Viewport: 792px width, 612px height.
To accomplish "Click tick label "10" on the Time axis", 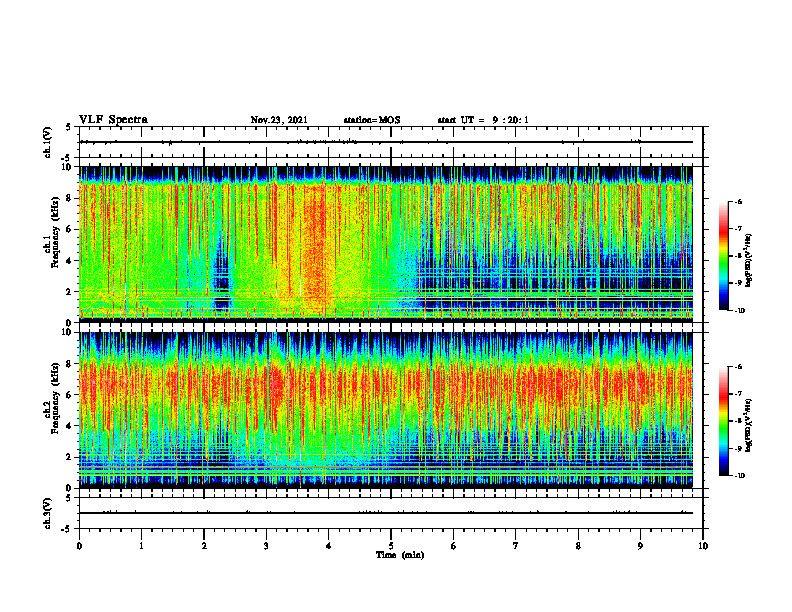I will click(703, 546).
